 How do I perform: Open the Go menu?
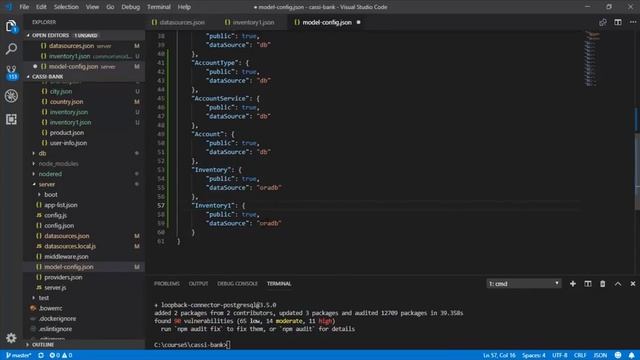pos(110,7)
